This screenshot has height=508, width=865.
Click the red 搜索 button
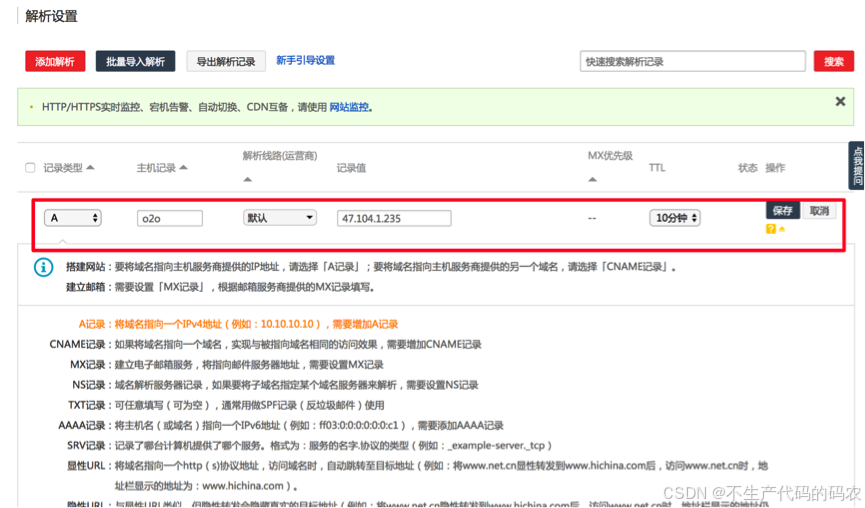(834, 61)
